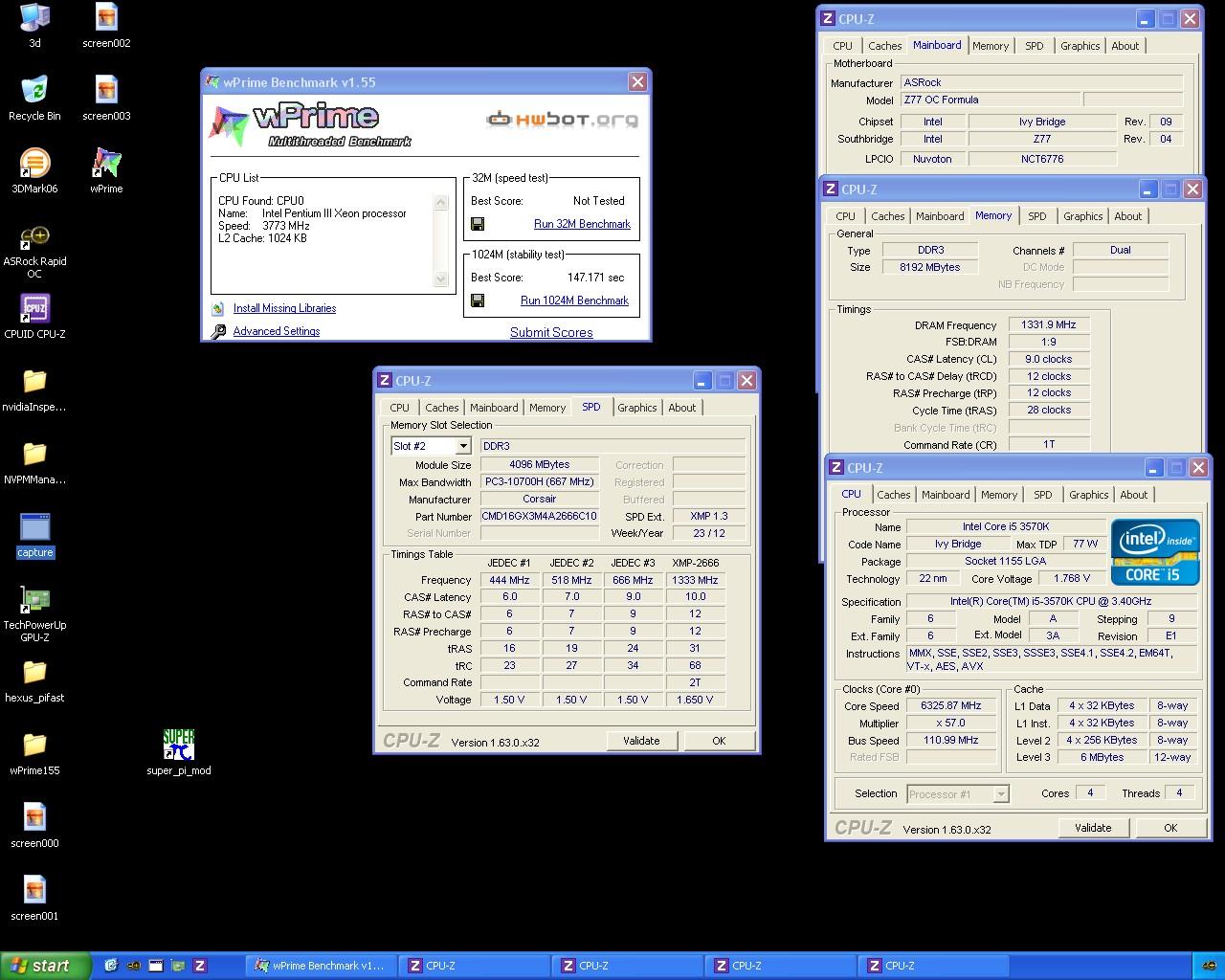Open Mainboard tab in processor CPU-Z window
Image resolution: width=1225 pixels, height=980 pixels.
pyautogui.click(x=946, y=495)
